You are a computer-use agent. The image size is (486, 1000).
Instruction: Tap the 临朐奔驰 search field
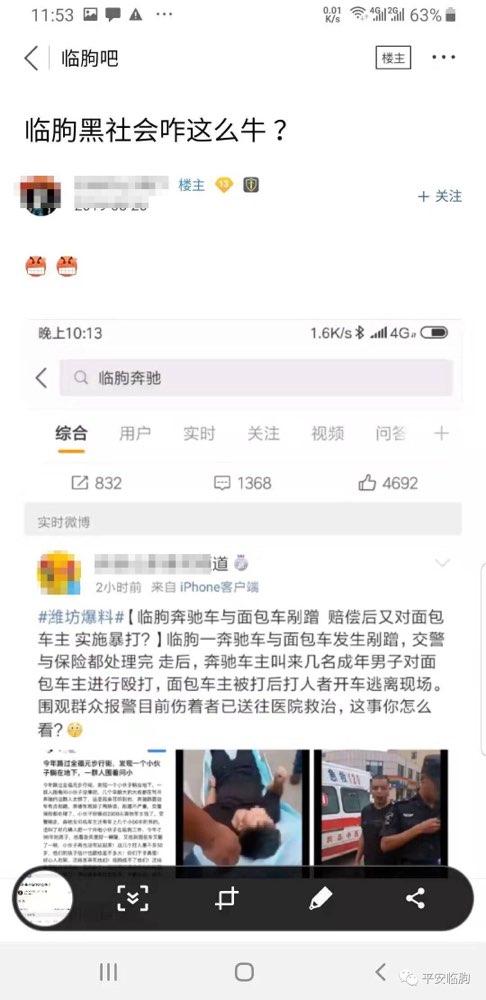tap(256, 378)
